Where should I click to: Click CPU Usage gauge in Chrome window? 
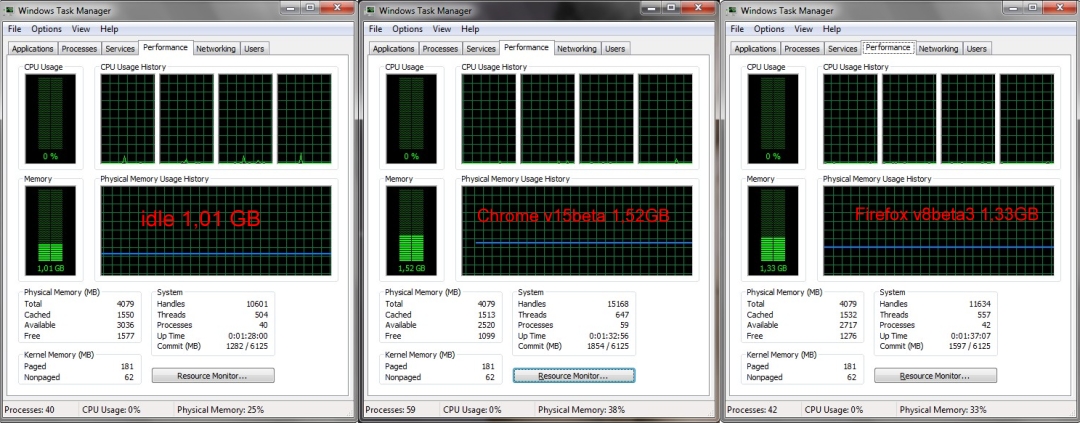pyautogui.click(x=411, y=118)
